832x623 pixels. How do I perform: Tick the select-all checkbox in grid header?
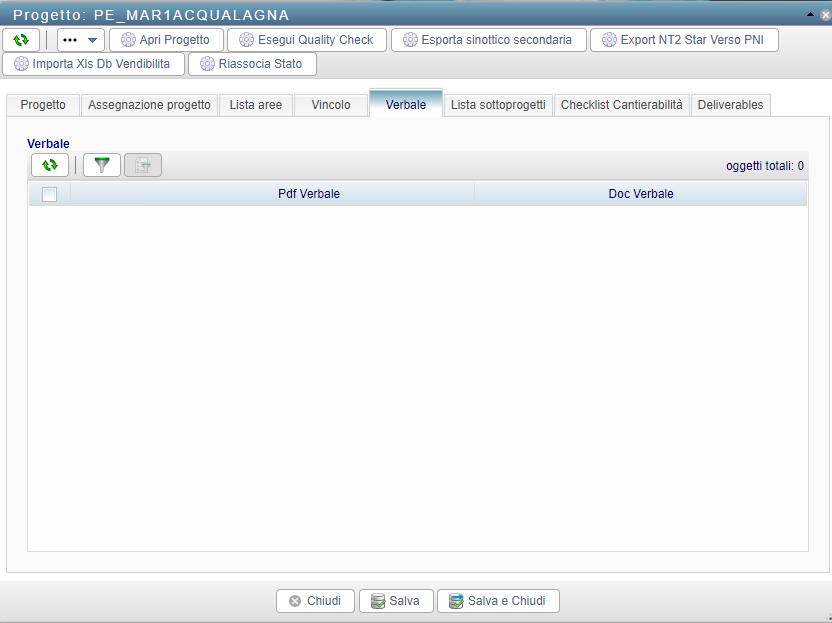pos(49,194)
